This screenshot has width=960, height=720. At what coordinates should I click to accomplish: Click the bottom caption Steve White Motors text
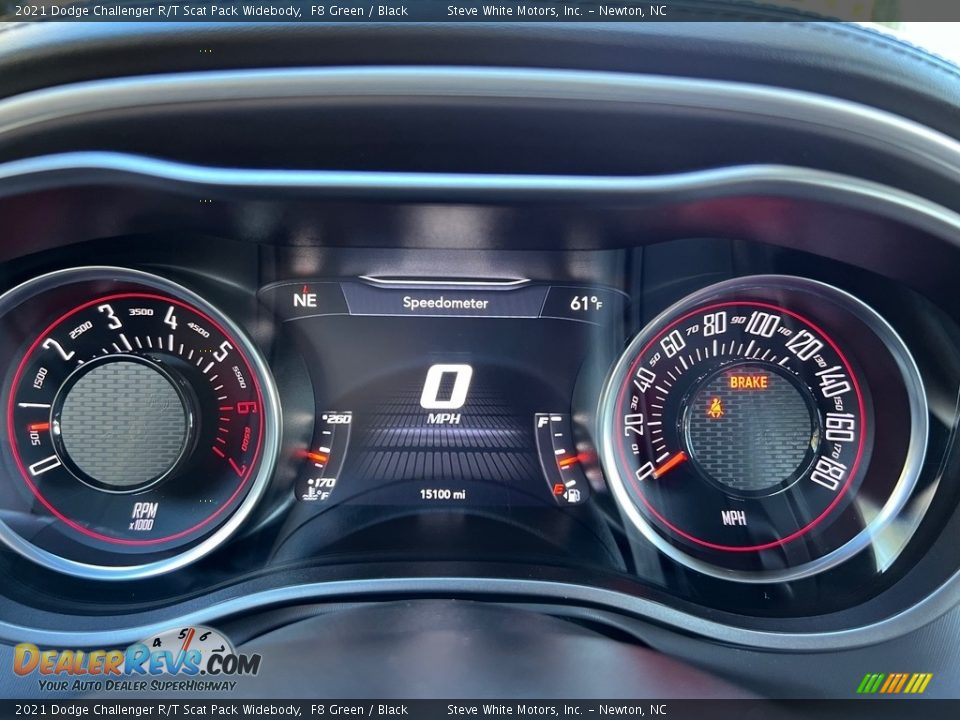[557, 710]
